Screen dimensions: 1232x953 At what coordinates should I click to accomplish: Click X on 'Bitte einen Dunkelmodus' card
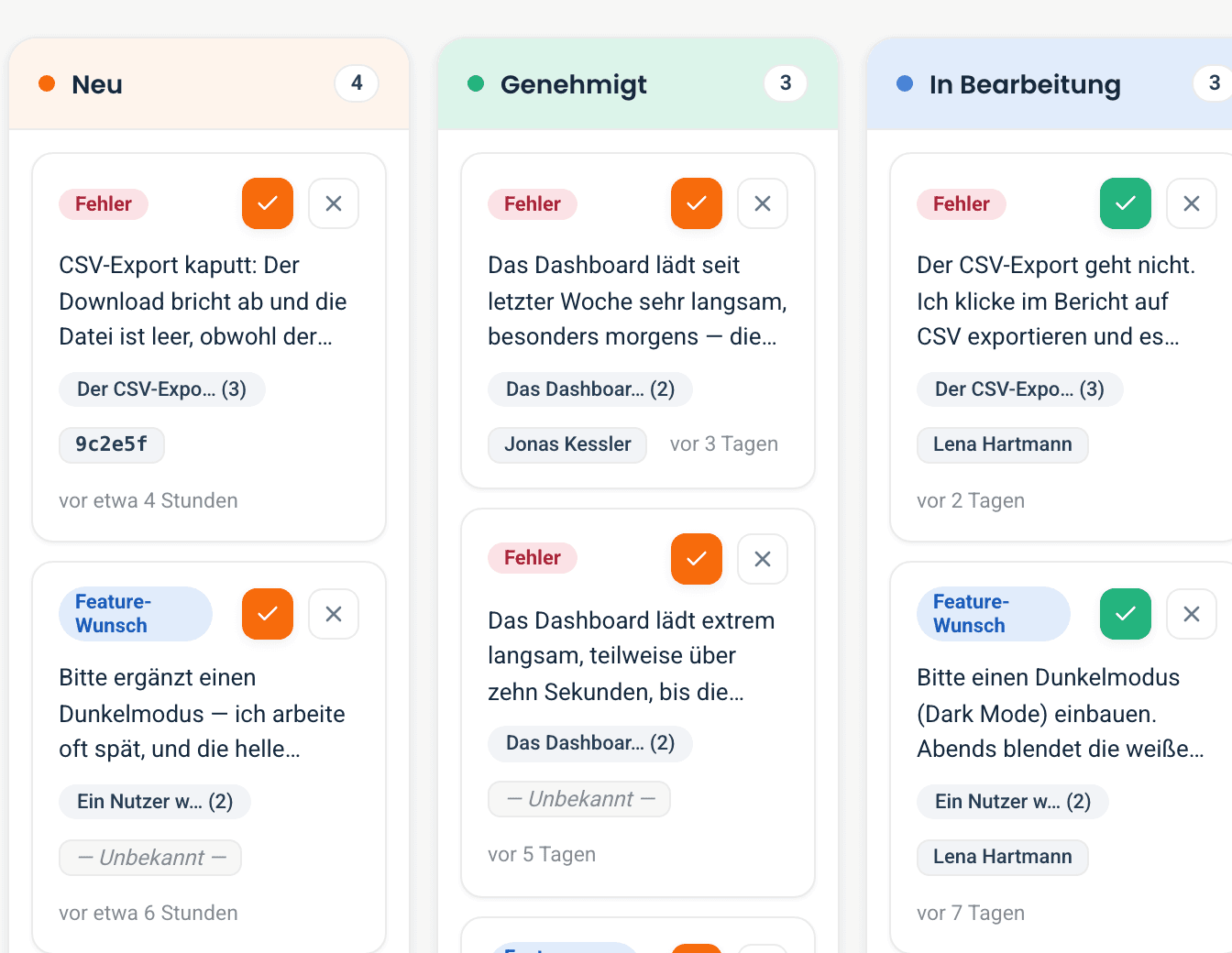tap(1192, 614)
